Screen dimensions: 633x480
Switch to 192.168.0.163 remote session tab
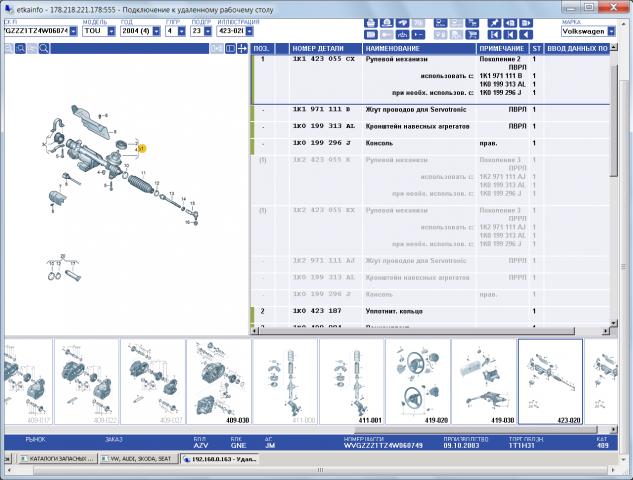(x=220, y=459)
